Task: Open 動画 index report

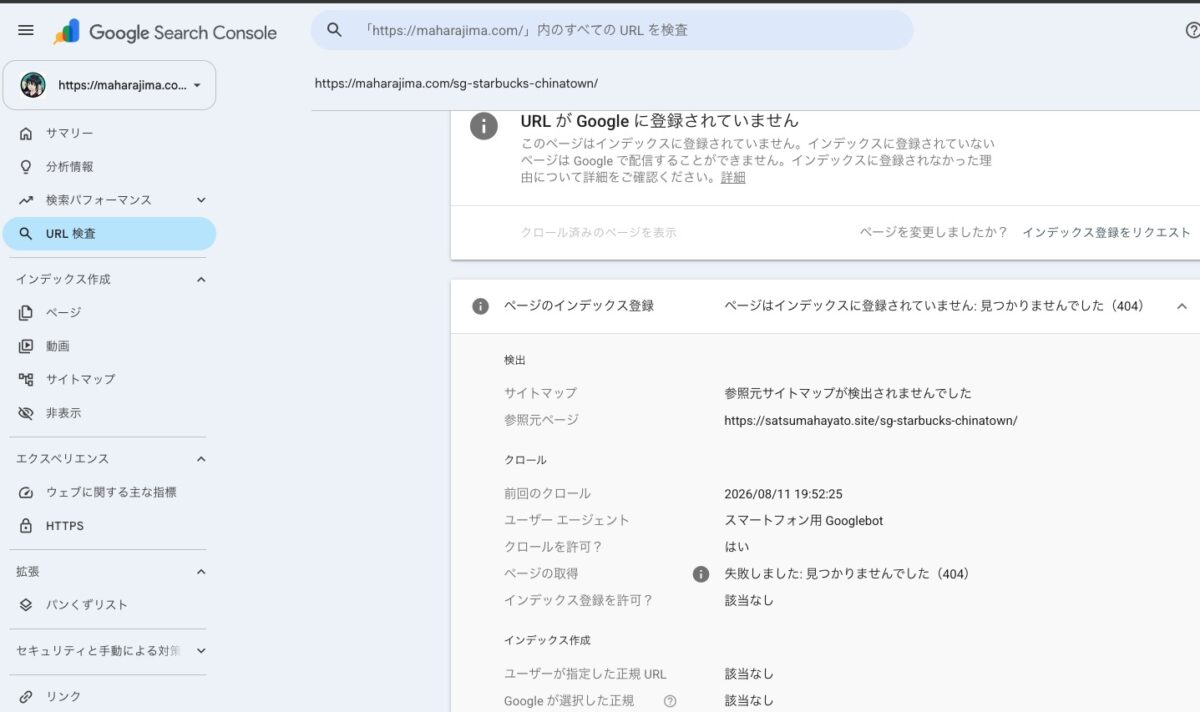Action: coord(108,346)
